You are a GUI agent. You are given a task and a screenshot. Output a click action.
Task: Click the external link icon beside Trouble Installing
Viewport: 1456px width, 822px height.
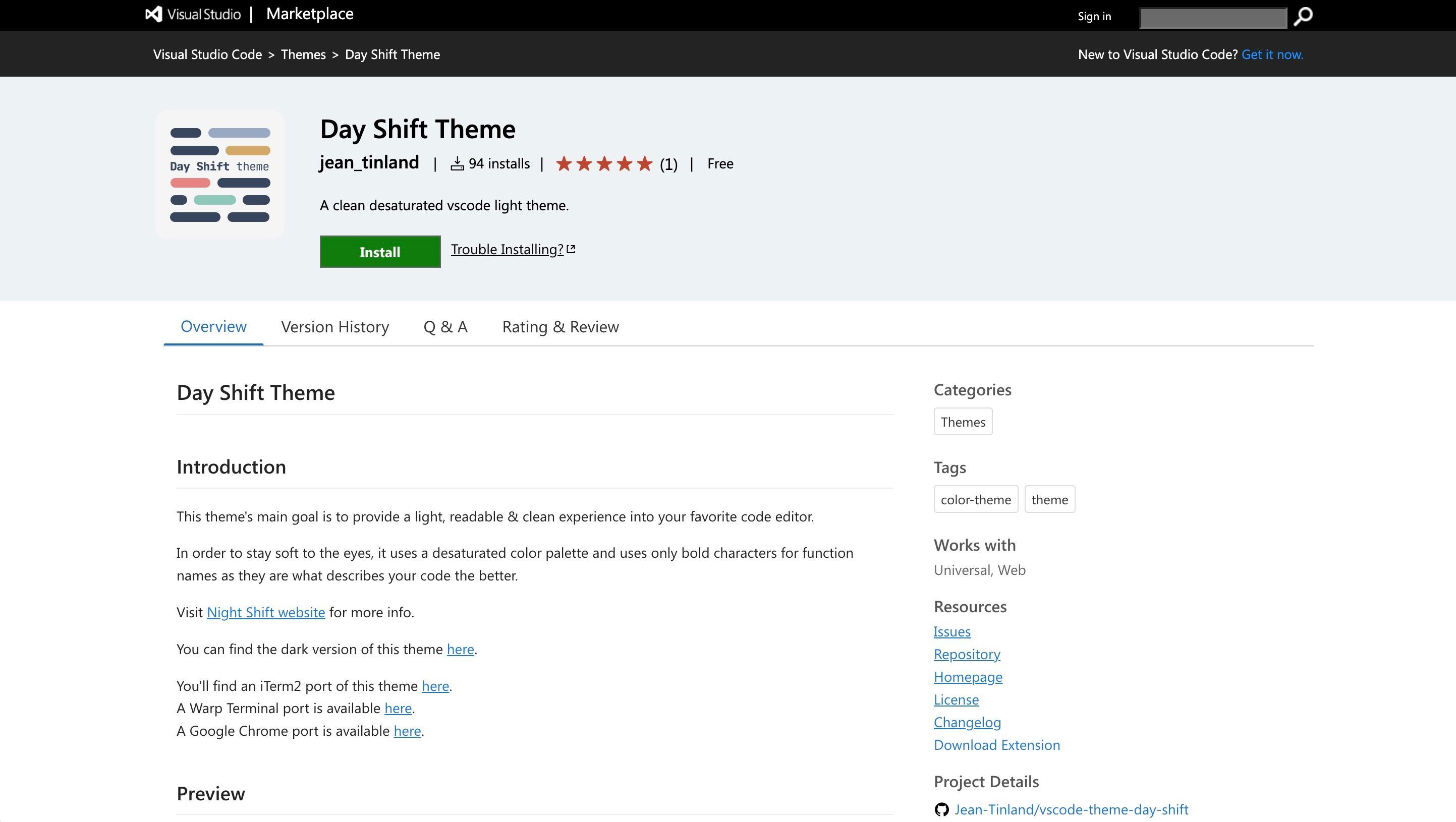(x=571, y=249)
